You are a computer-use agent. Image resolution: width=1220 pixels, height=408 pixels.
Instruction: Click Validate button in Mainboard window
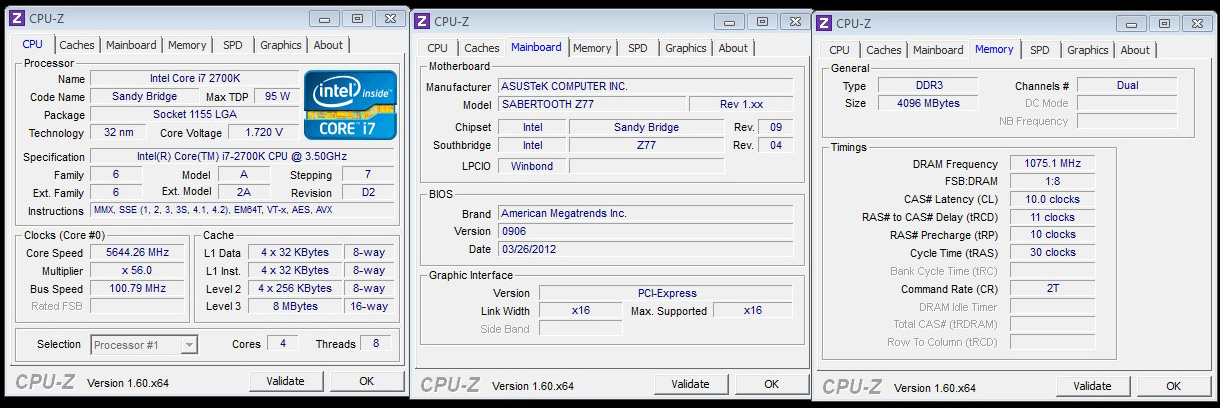click(x=691, y=384)
